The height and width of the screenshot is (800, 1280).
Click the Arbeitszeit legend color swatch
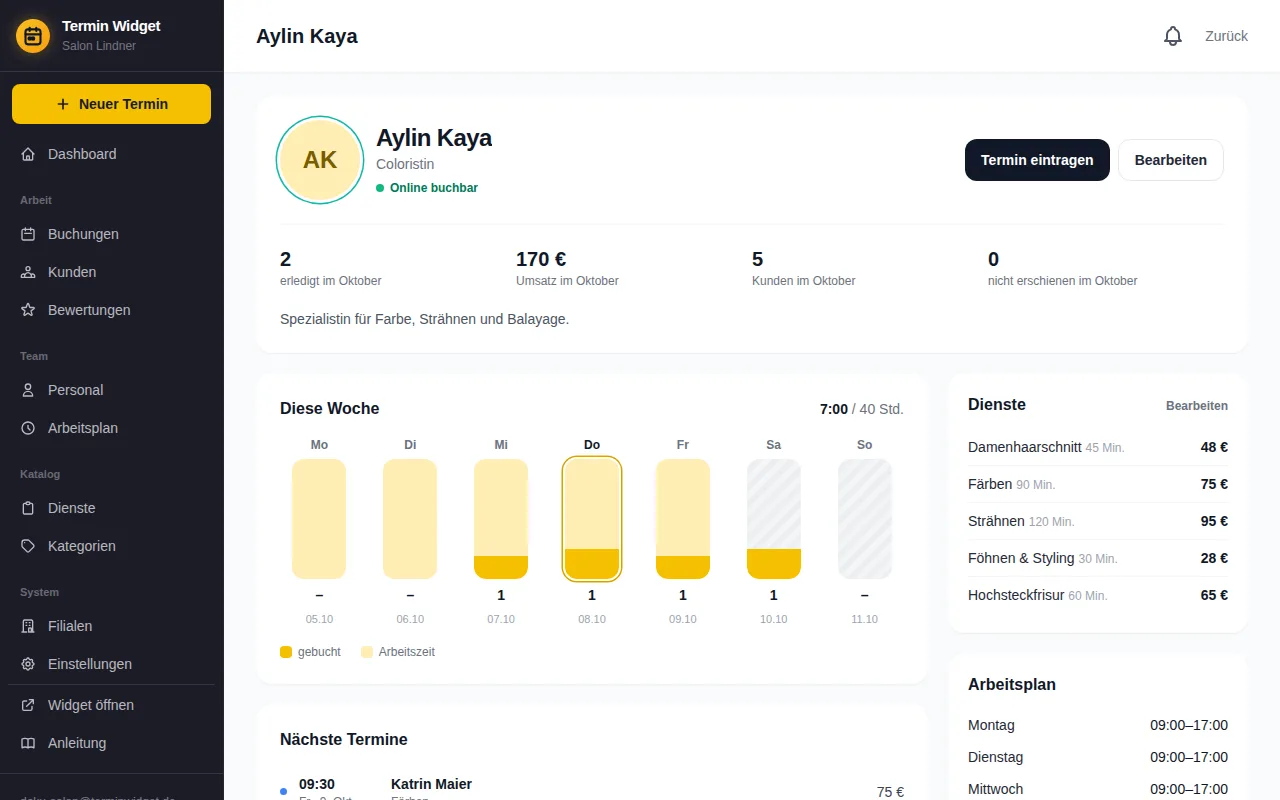tap(367, 652)
